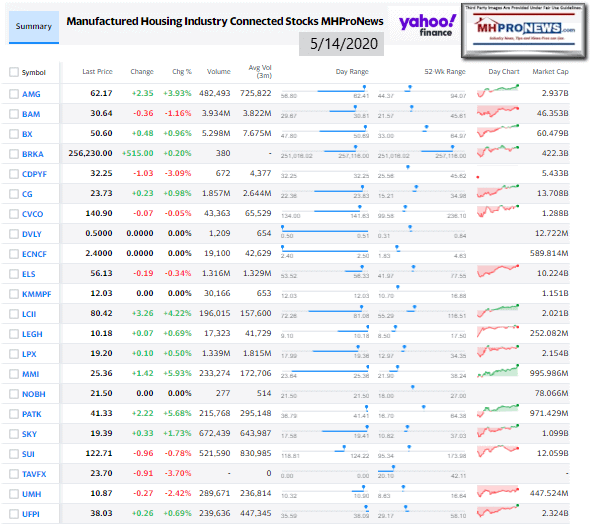Sort by Day Range column header

tap(352, 72)
